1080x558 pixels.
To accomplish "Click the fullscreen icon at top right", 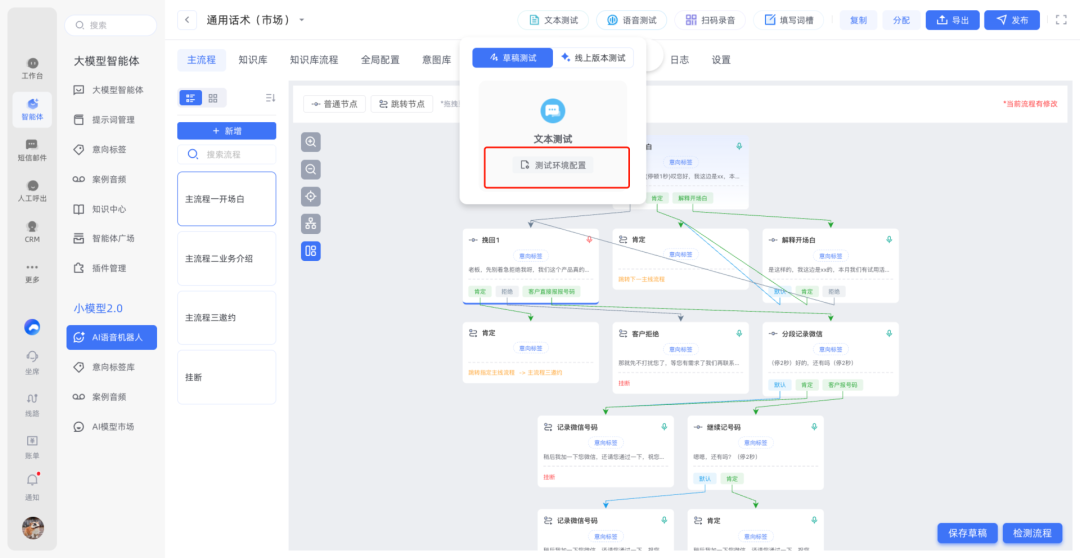I will click(x=1061, y=20).
